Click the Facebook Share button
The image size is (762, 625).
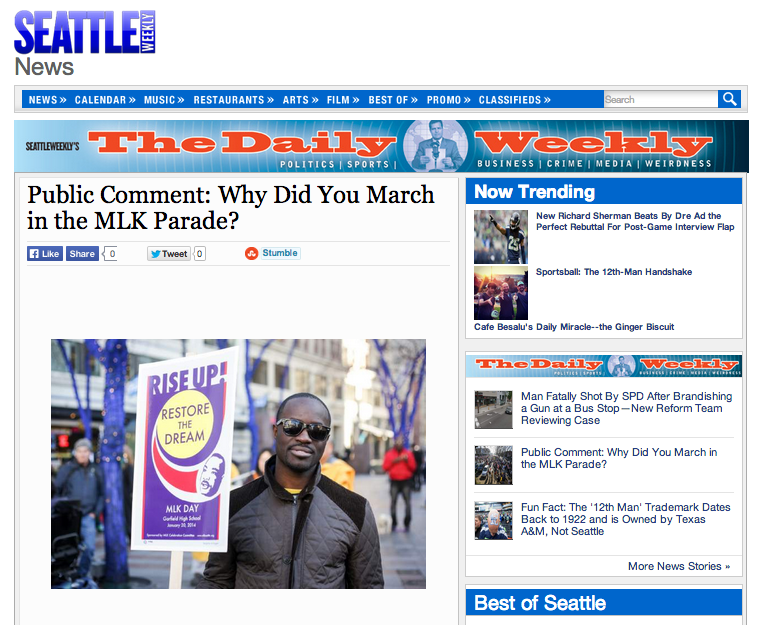[x=82, y=254]
